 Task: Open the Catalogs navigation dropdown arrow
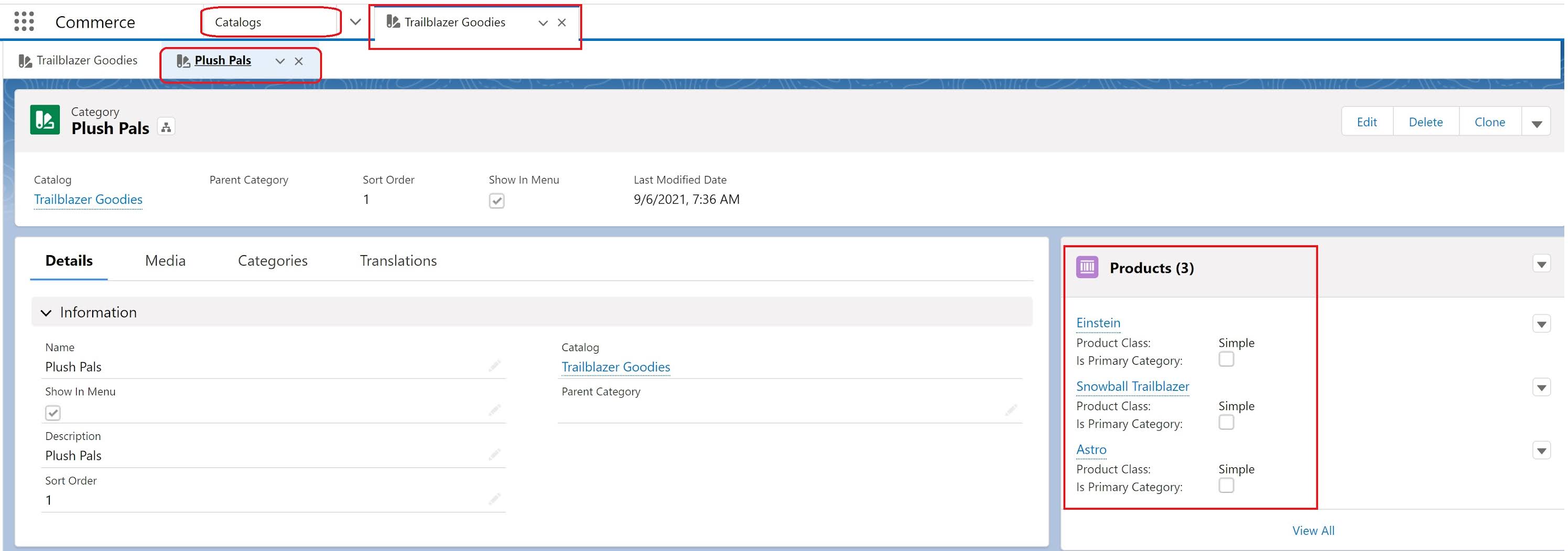[x=355, y=22]
